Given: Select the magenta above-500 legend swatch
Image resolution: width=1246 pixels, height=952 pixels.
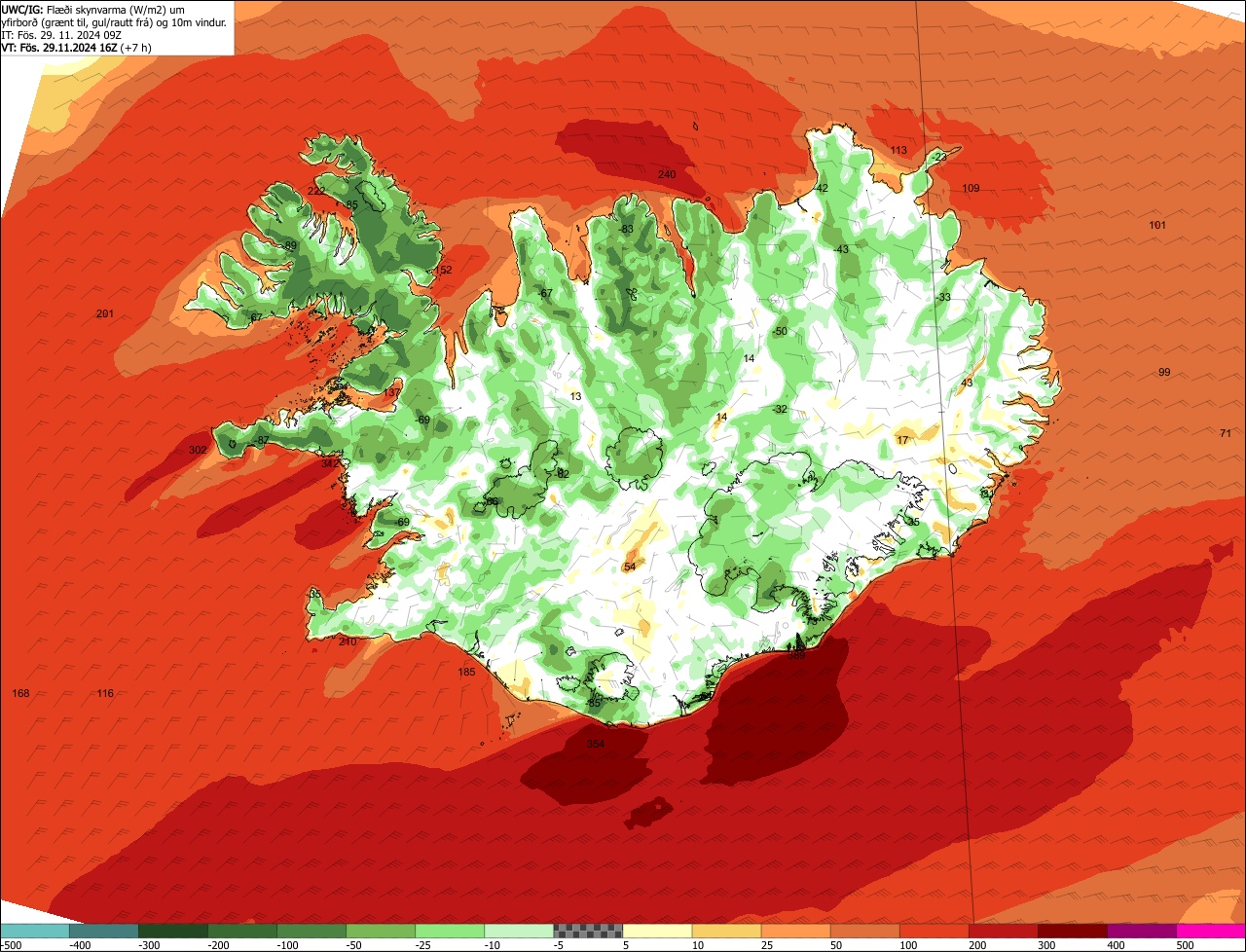Looking at the screenshot, I should point(1211,931).
